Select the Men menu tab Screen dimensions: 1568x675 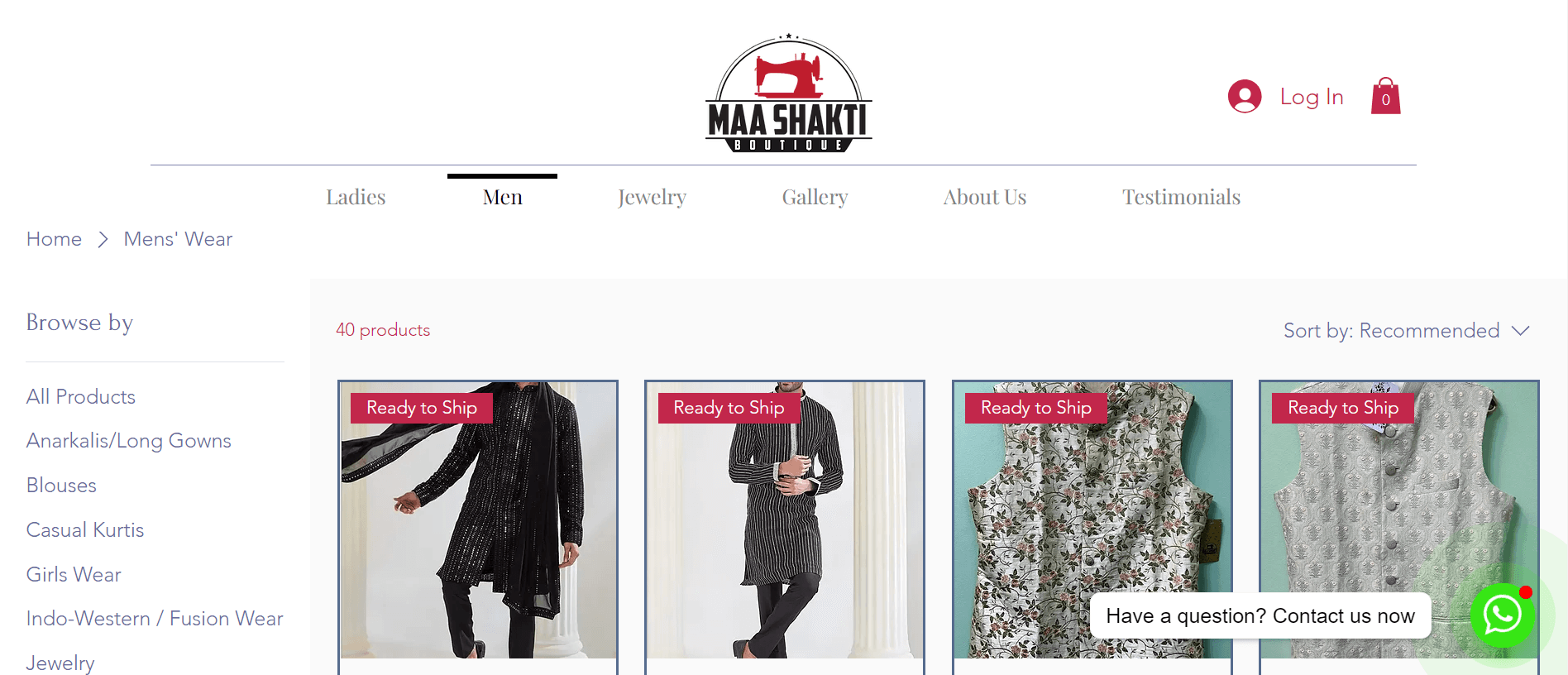click(502, 197)
